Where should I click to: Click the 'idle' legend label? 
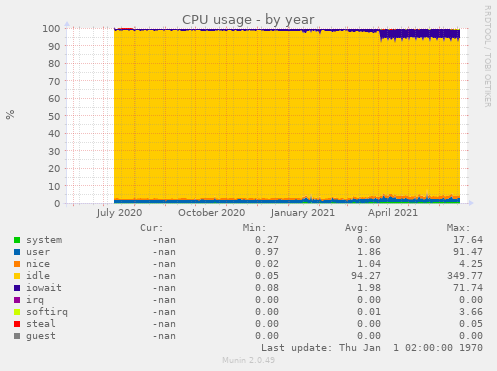click(38, 276)
